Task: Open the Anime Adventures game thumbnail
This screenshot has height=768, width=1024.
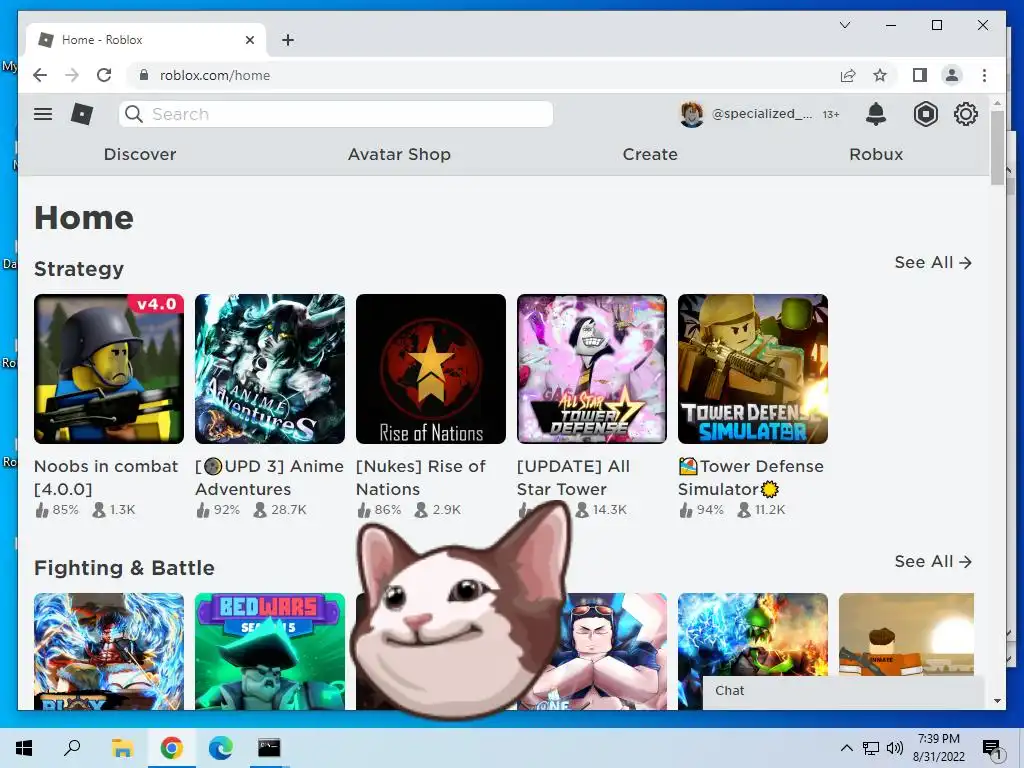Action: tap(270, 369)
